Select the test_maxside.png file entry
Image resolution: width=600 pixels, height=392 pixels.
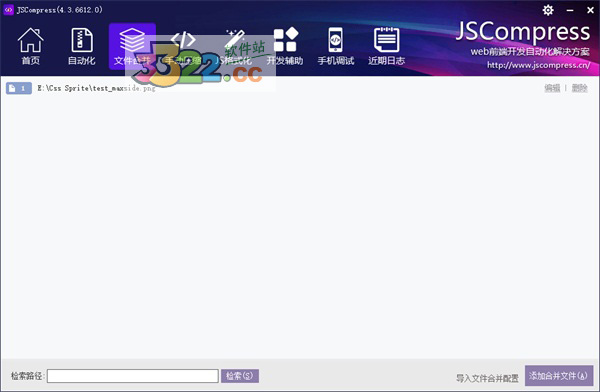96,88
